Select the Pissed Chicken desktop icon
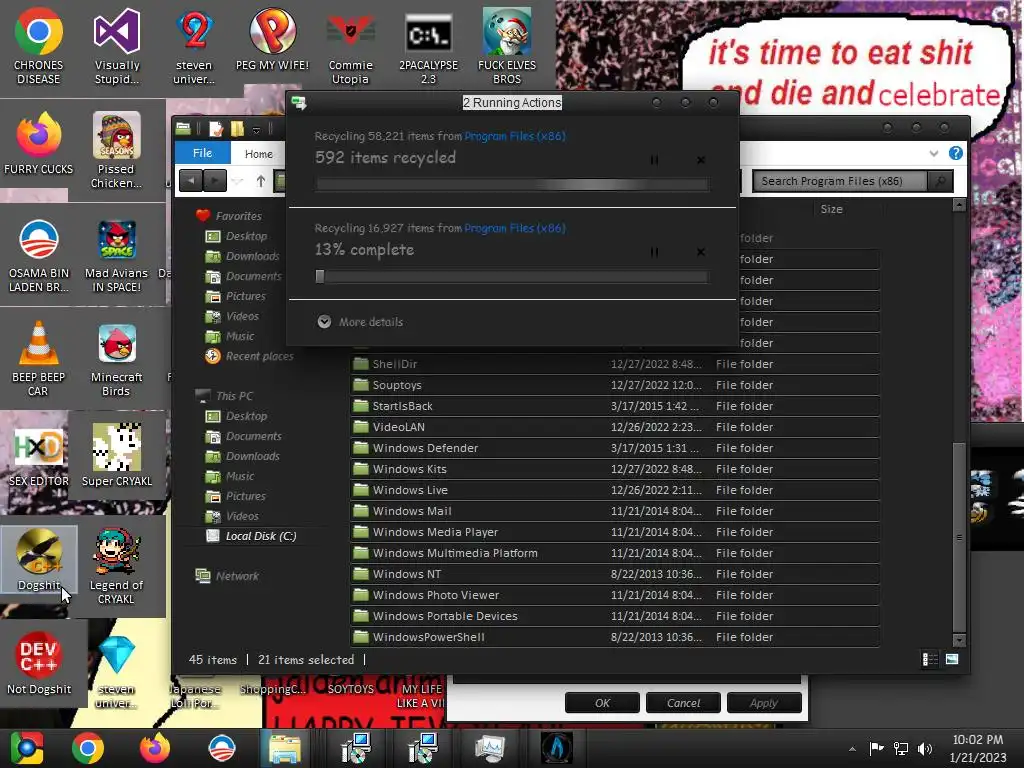Screen dimensions: 1024x768 tap(116, 151)
